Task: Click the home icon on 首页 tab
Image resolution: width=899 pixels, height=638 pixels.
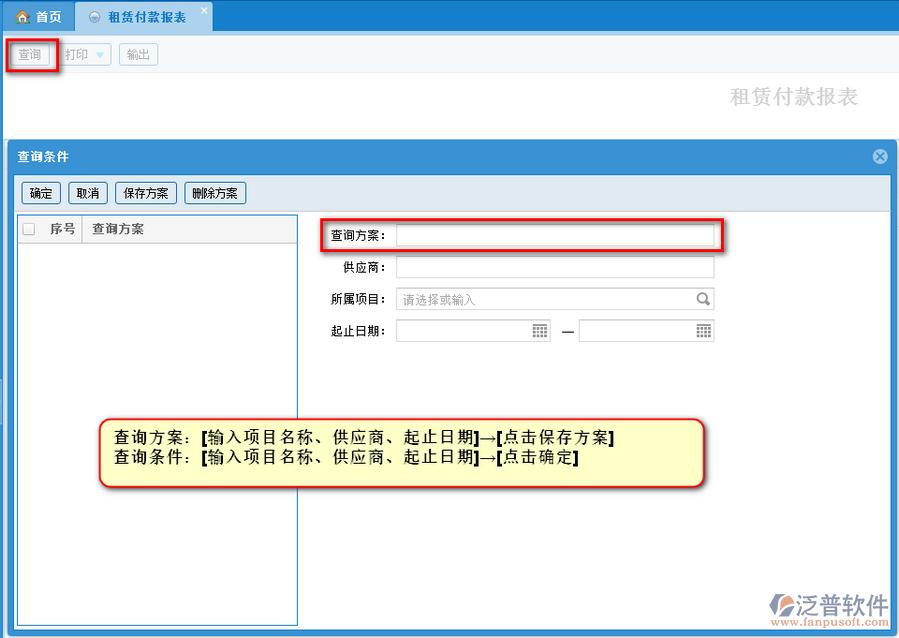Action: coord(23,17)
